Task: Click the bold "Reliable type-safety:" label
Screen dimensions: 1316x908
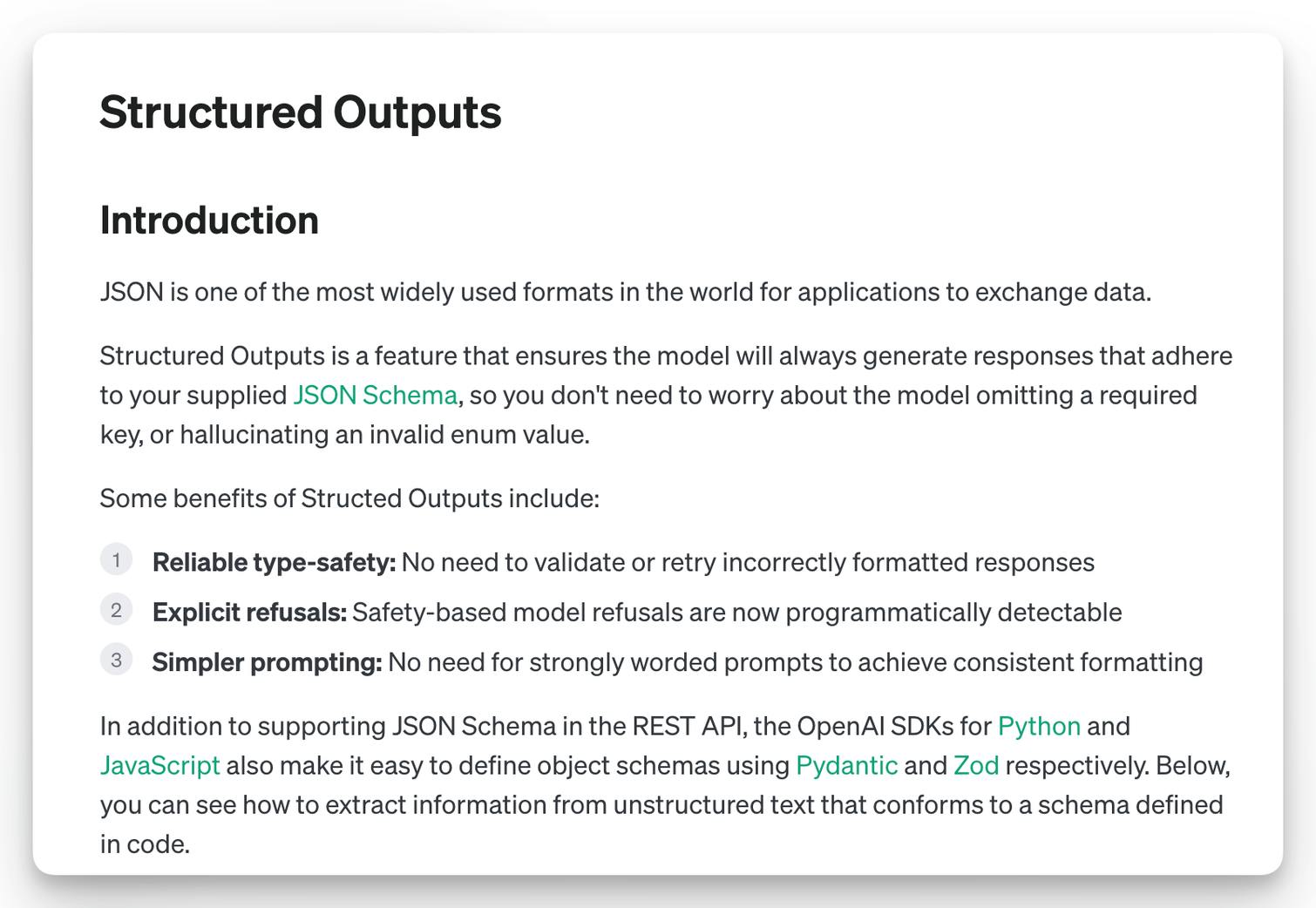Action: [274, 563]
